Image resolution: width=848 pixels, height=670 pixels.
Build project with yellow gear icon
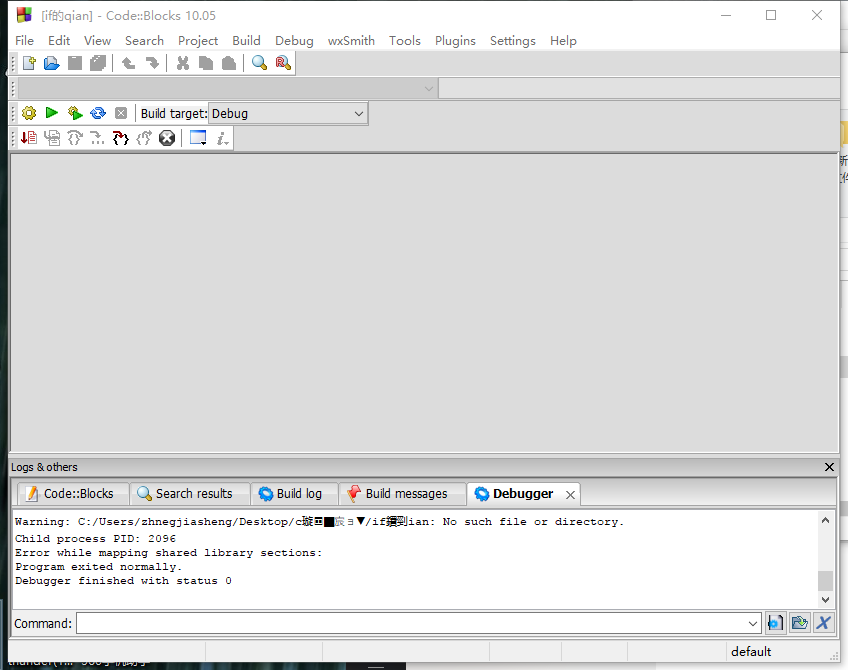click(29, 113)
